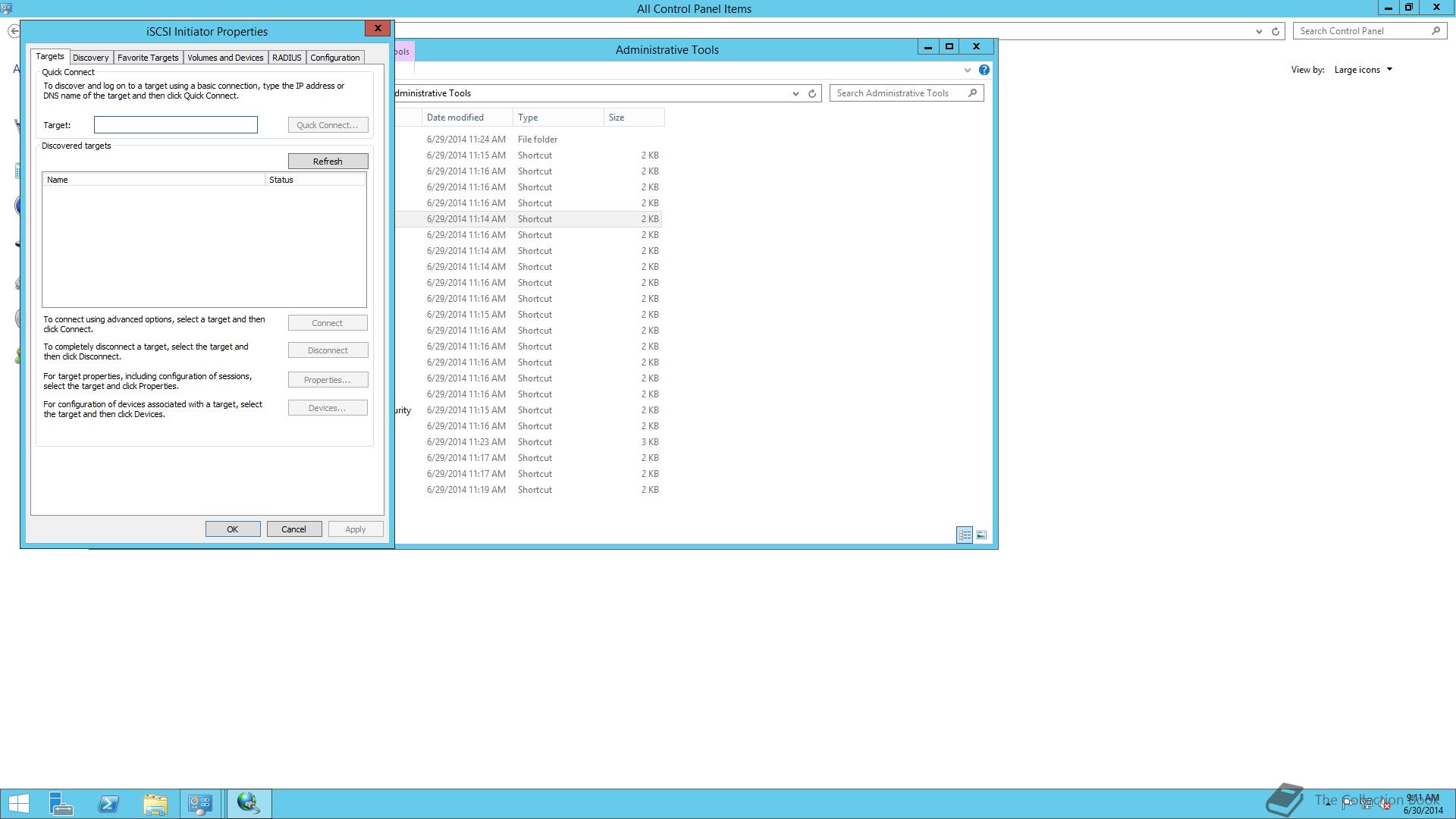
Task: Open Server Manager from the taskbar
Action: [x=61, y=803]
